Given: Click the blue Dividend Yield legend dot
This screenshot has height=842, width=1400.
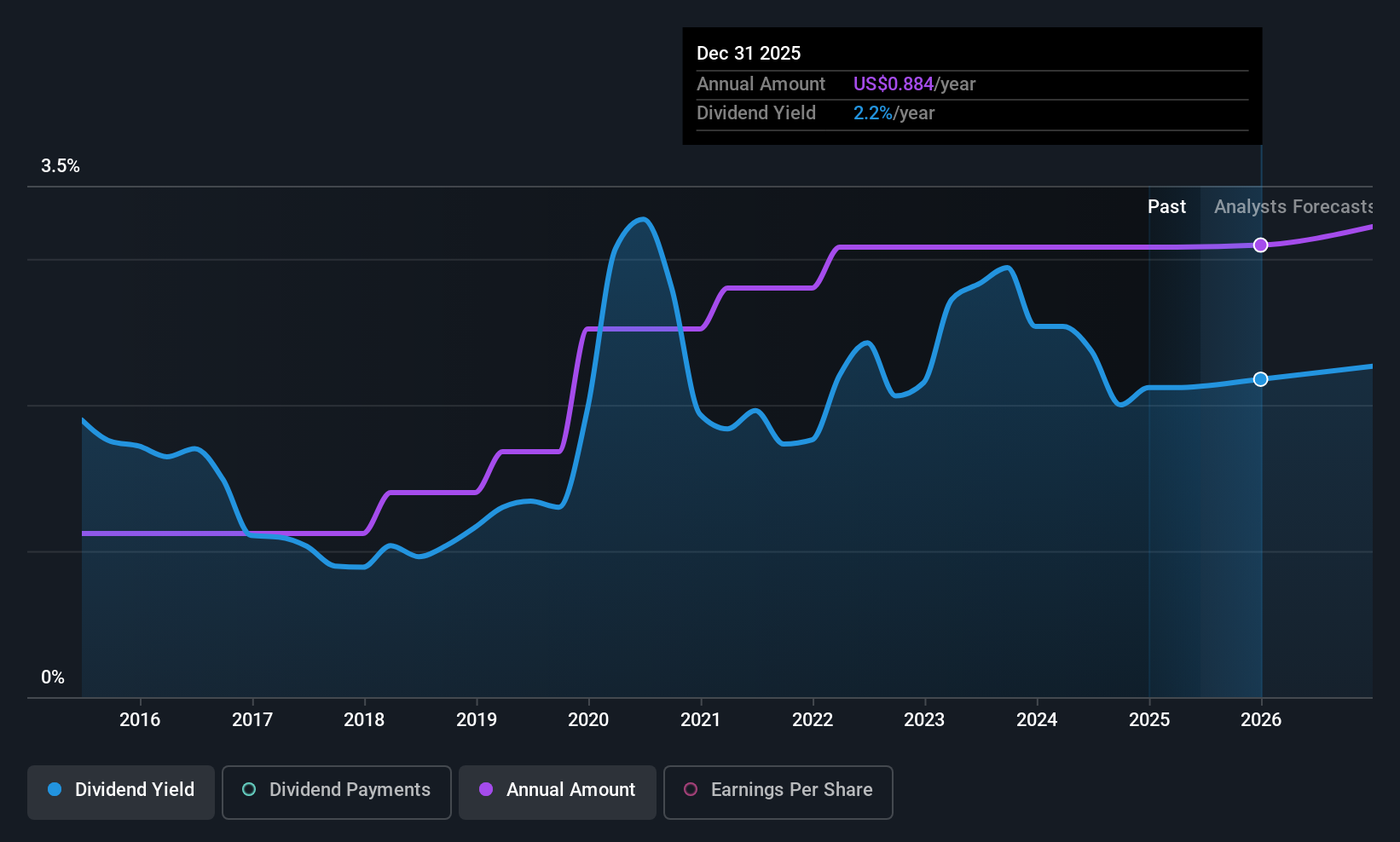Looking at the screenshot, I should (x=55, y=789).
